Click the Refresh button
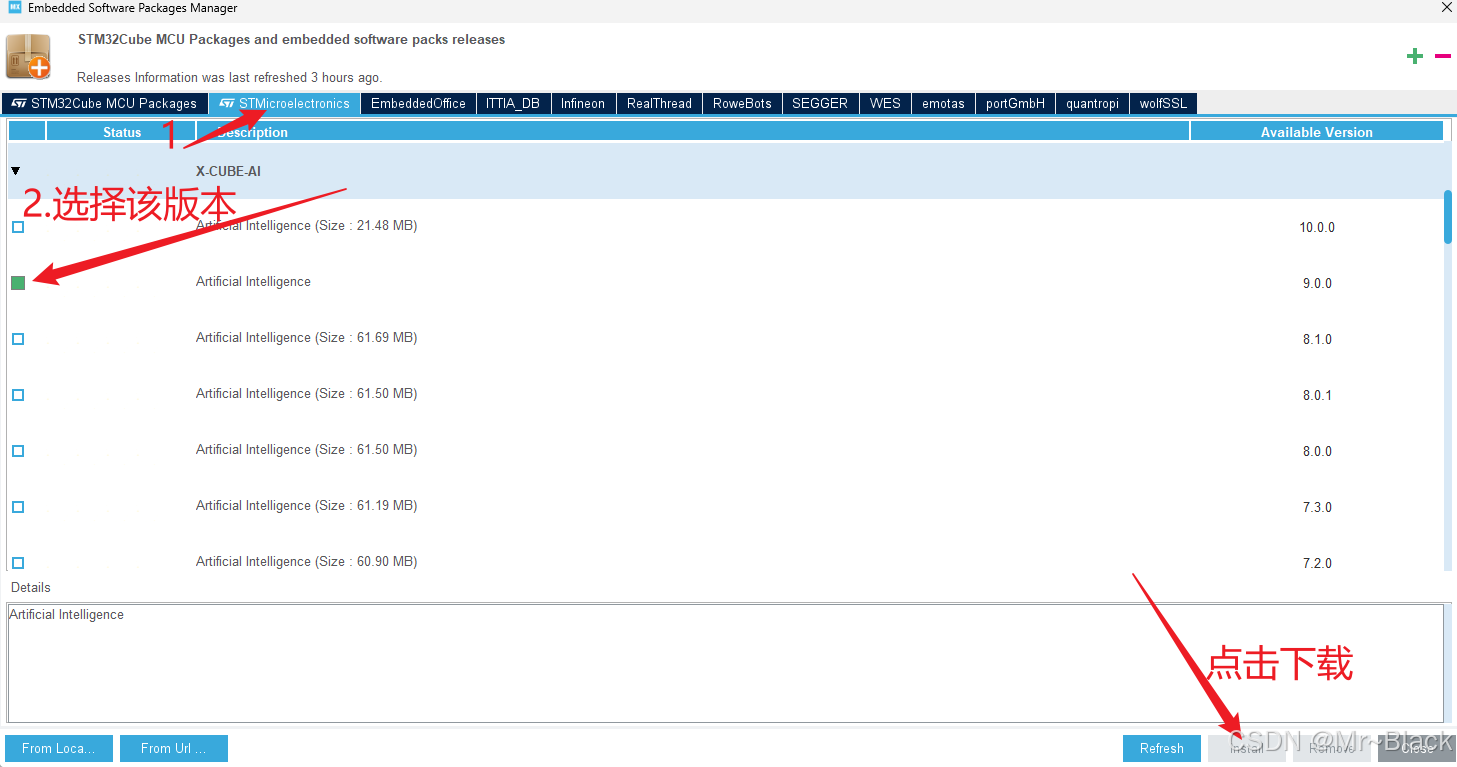Image resolution: width=1457 pixels, height=767 pixels. point(1162,748)
